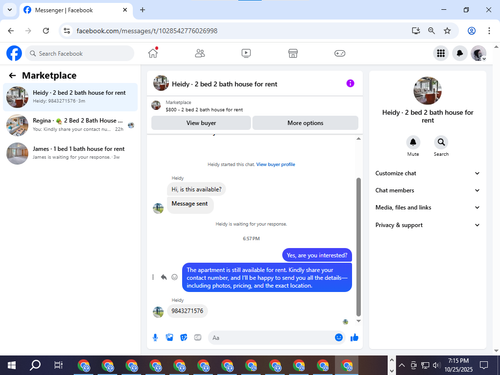This screenshot has height=375, width=500.
Task: Send a thumbs-up like
Action: pyautogui.click(x=354, y=338)
